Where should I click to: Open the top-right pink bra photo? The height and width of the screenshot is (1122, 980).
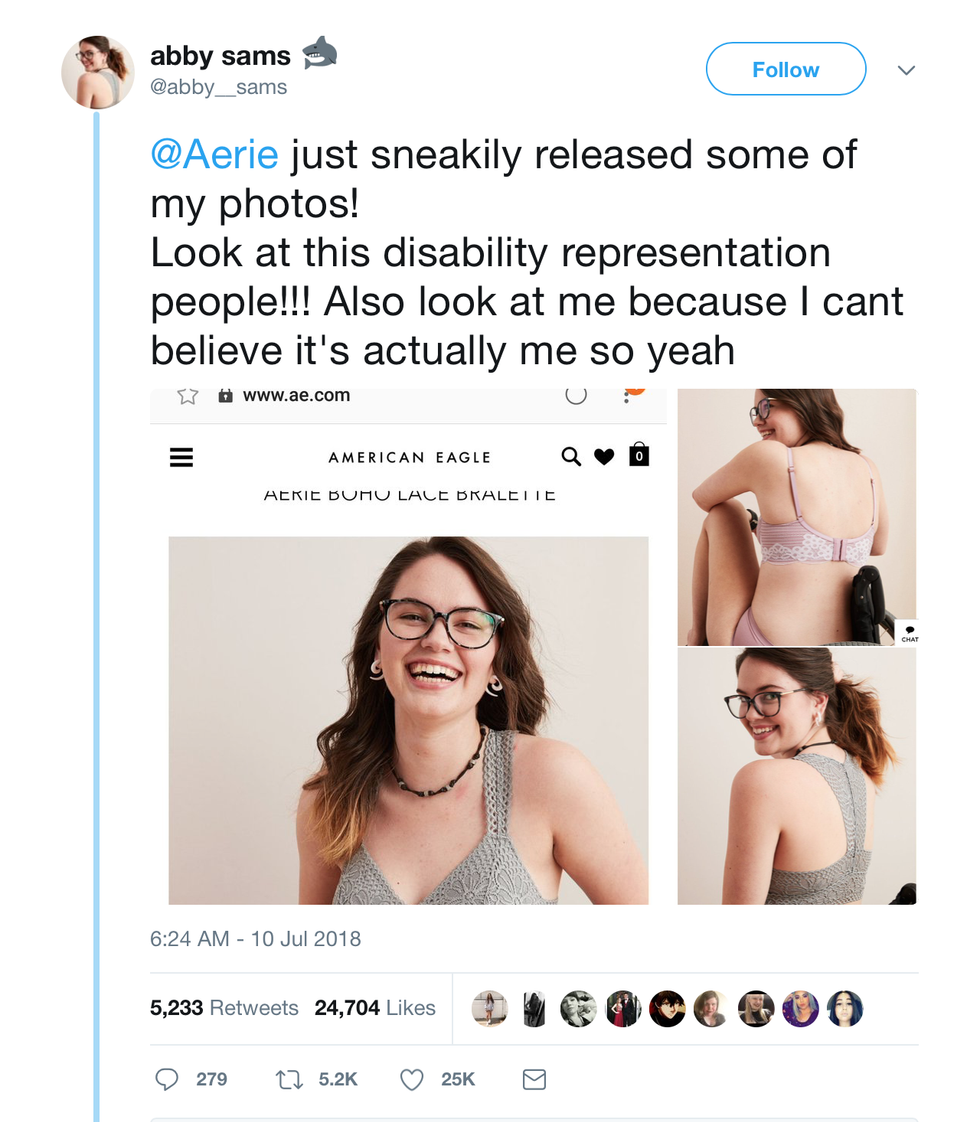pos(796,516)
